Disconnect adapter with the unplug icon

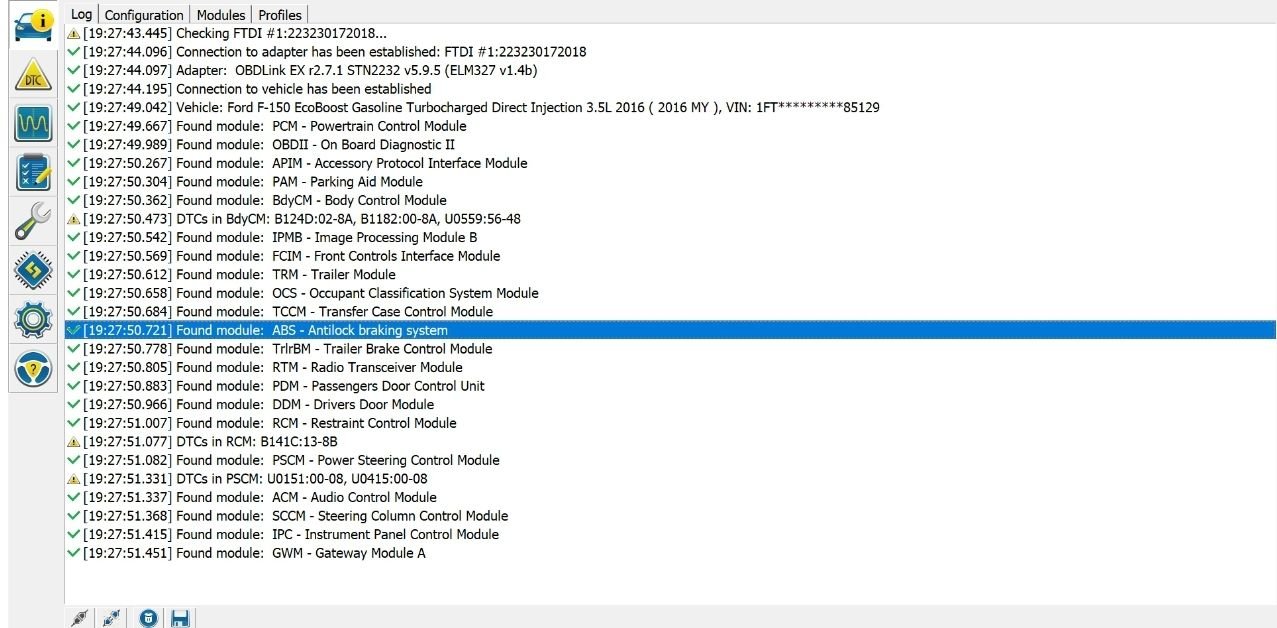point(111,617)
